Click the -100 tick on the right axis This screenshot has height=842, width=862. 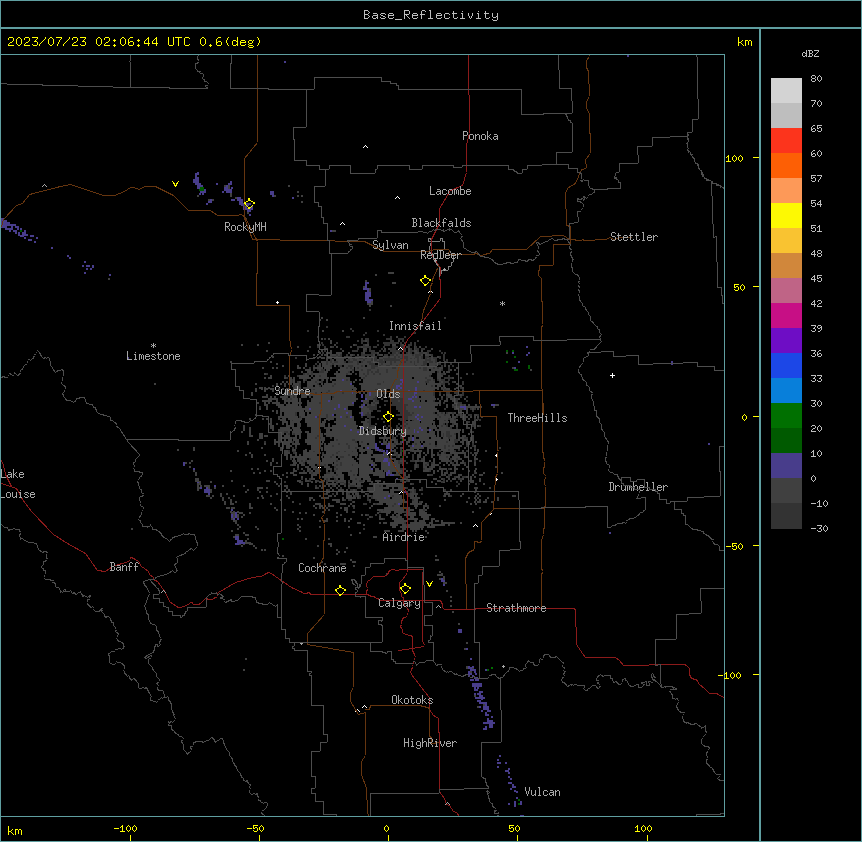731,675
